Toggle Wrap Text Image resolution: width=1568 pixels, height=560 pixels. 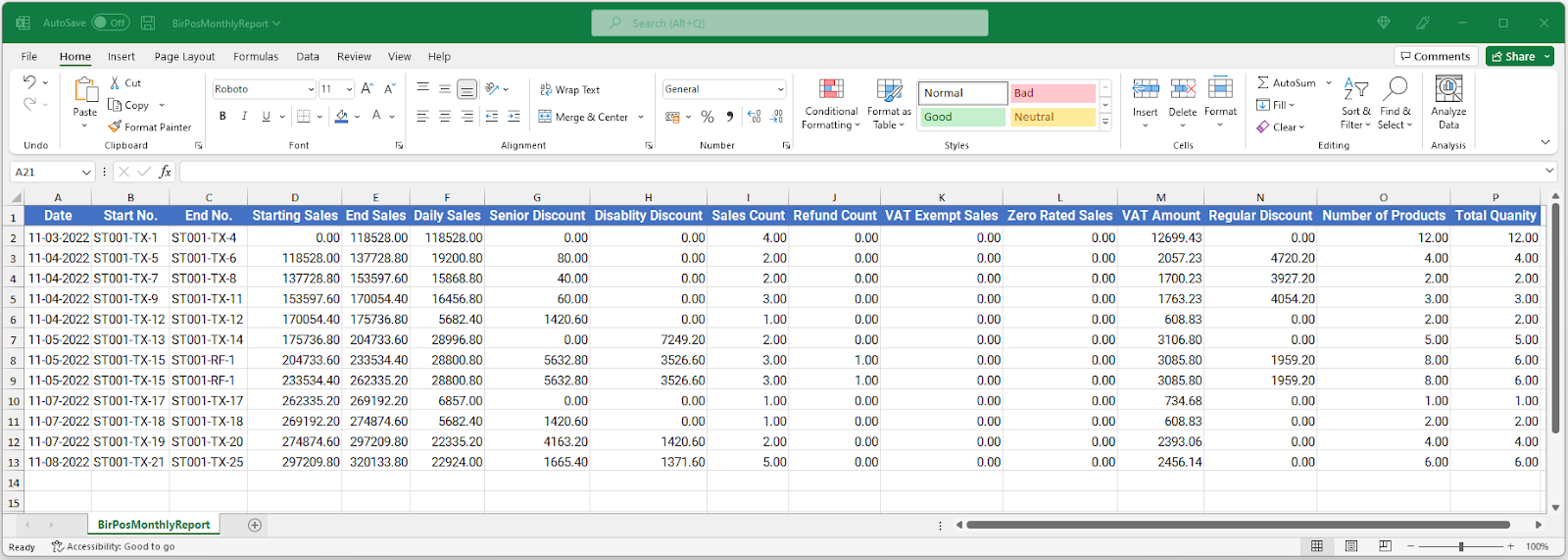[x=569, y=89]
